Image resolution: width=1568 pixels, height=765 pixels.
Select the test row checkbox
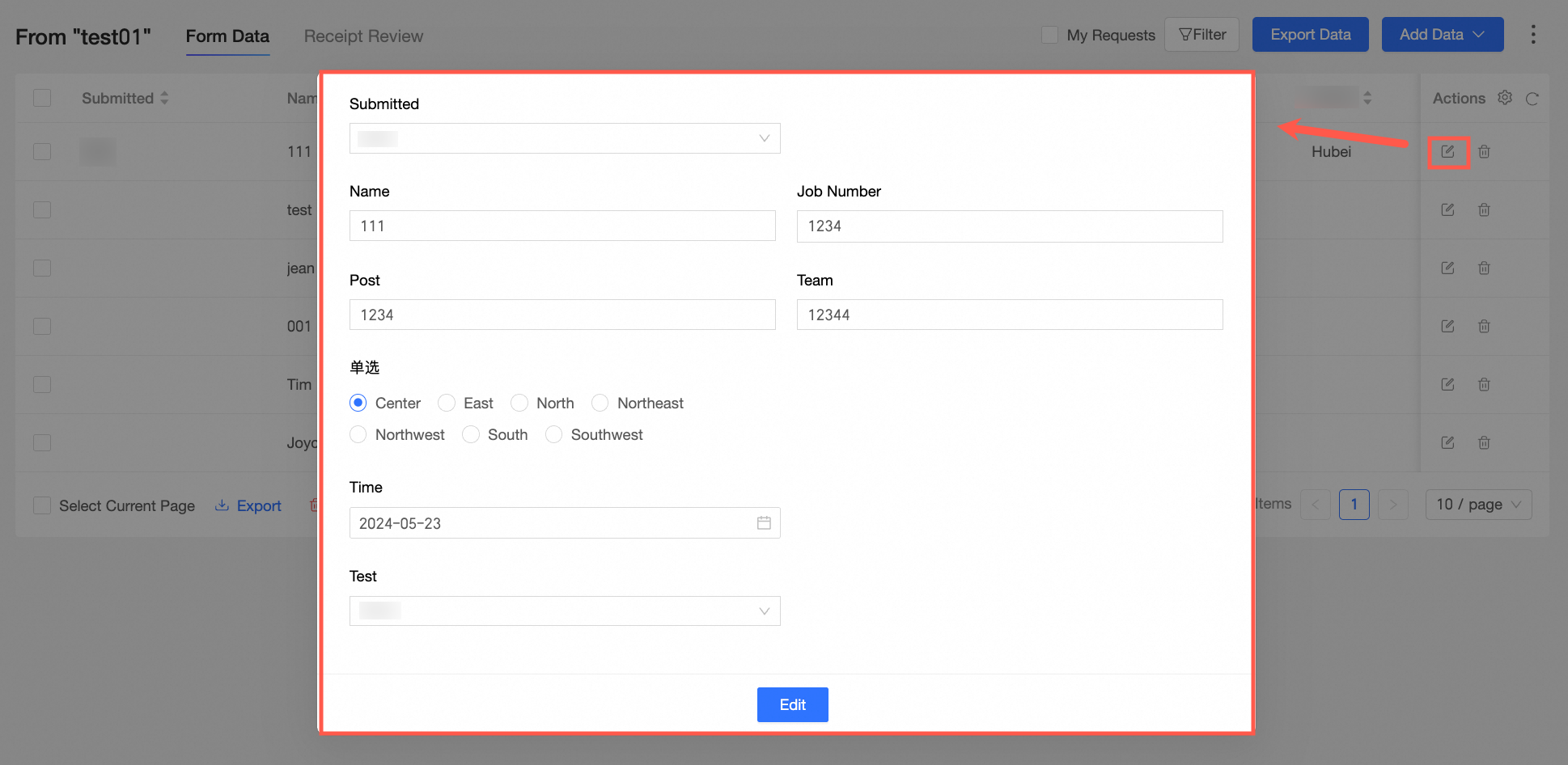[x=42, y=209]
